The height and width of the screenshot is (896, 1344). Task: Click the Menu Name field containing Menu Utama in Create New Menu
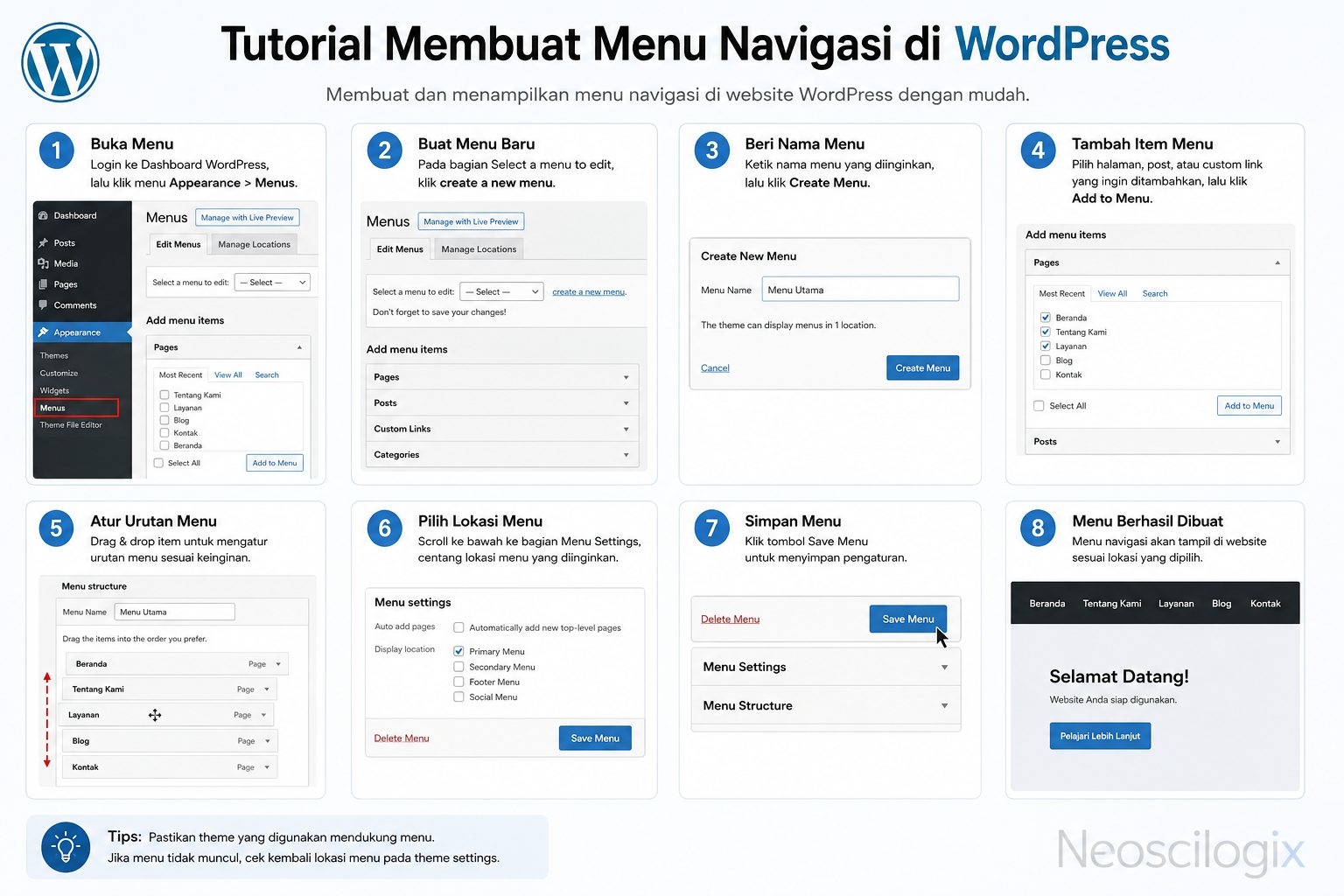point(860,290)
